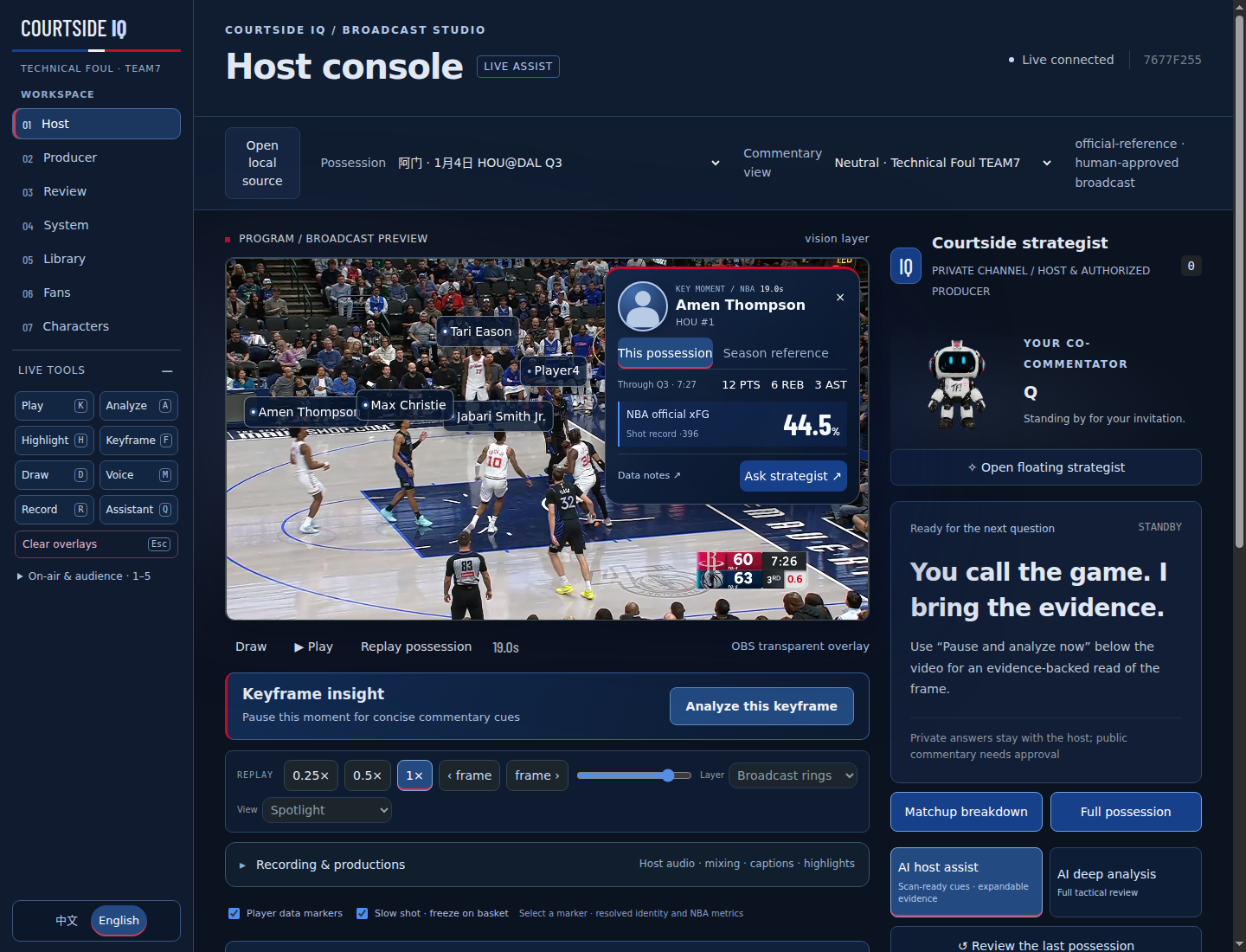Switch language to 中文
This screenshot has width=1246, height=952.
(x=67, y=921)
